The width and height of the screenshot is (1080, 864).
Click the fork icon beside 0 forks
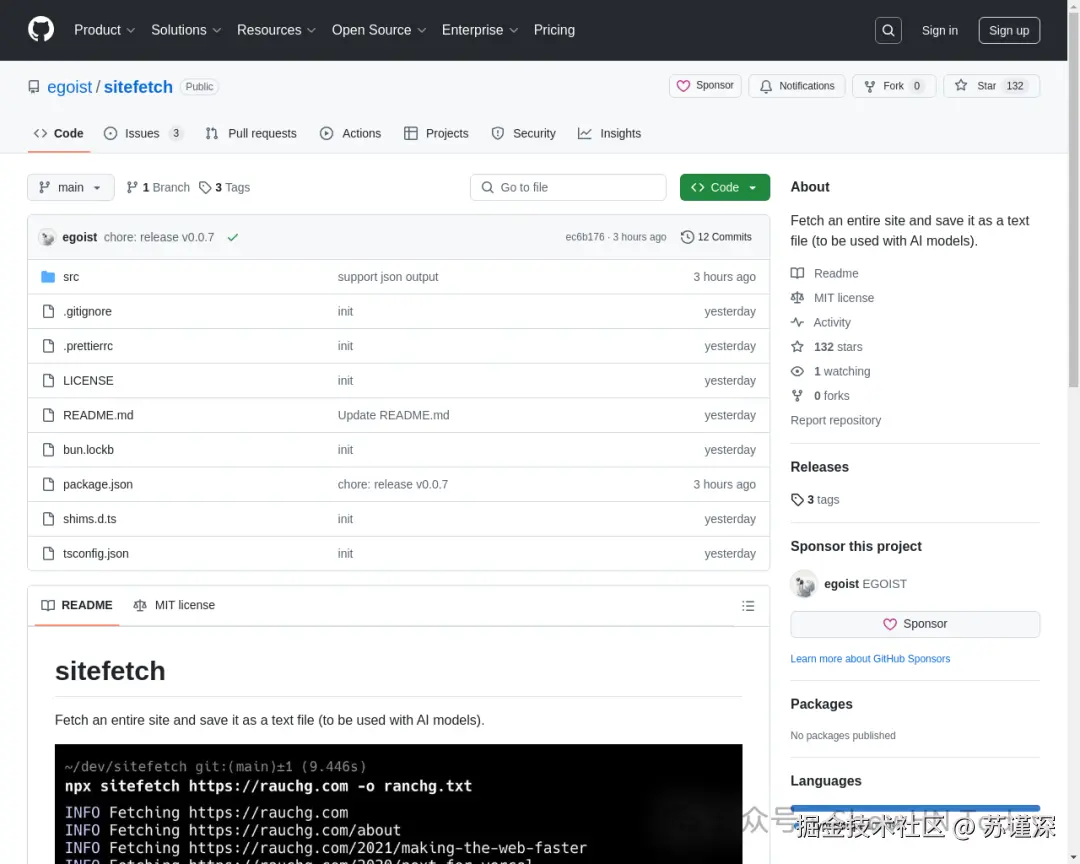pyautogui.click(x=798, y=395)
